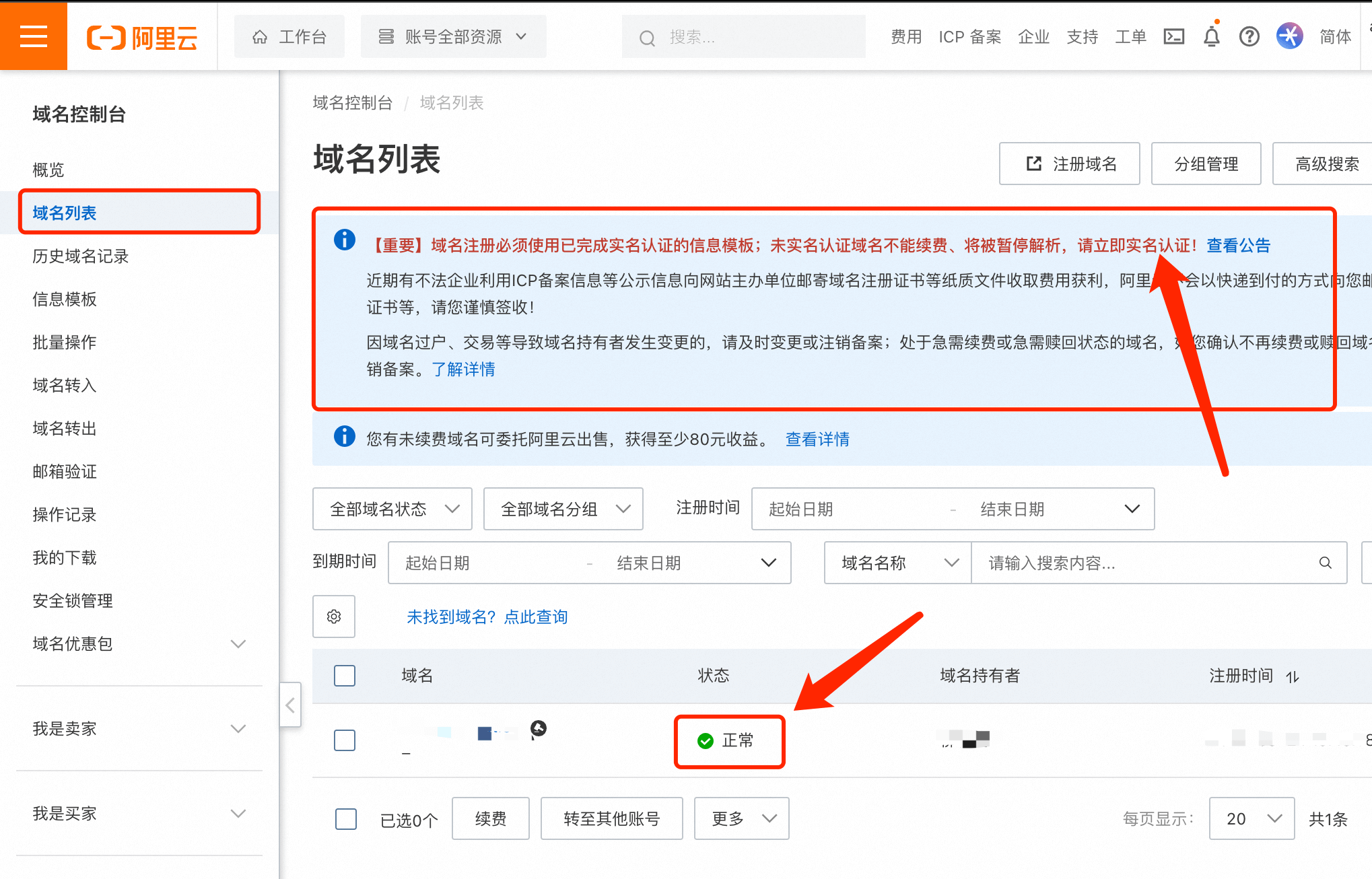1372x879 pixels.
Task: Click the 分组管理 button
Action: [1206, 164]
